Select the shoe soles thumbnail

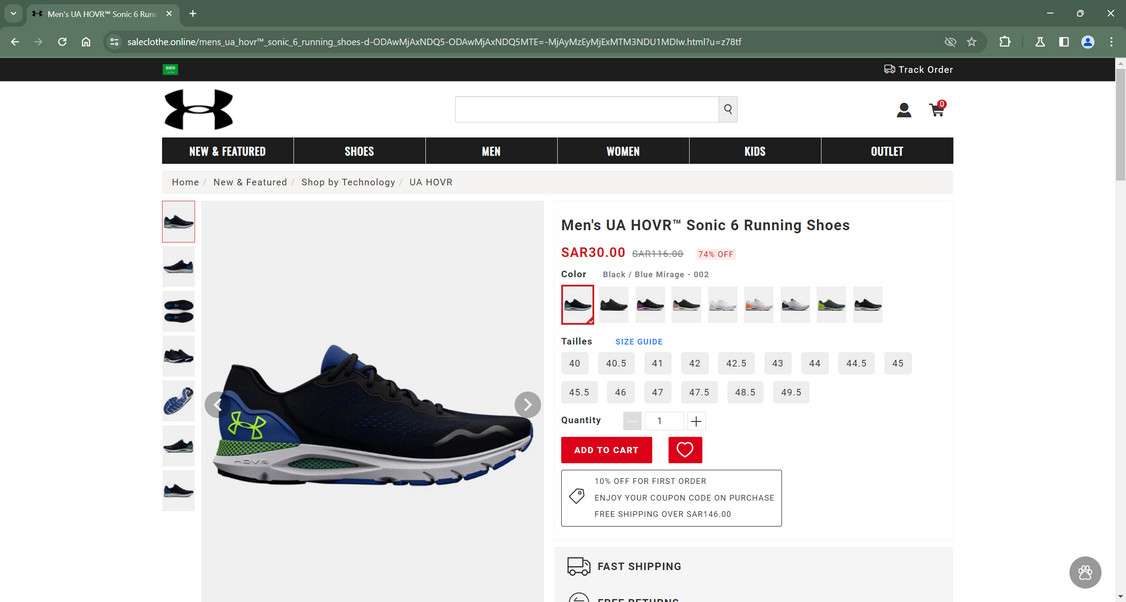(179, 311)
